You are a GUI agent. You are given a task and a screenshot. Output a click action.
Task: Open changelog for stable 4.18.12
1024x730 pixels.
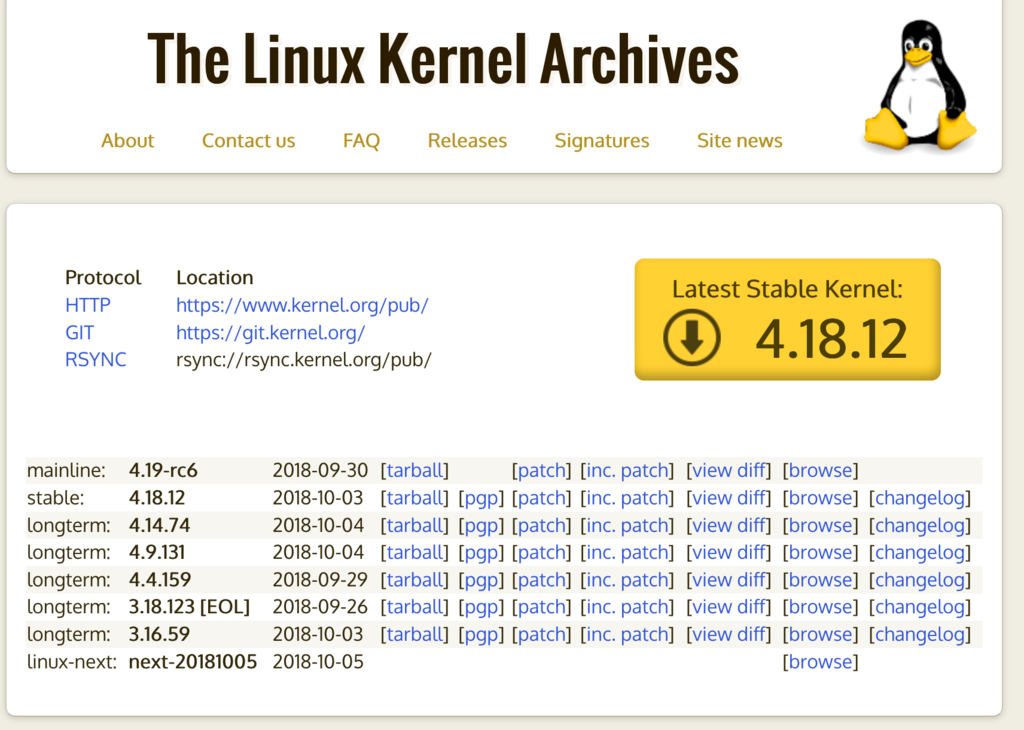tap(920, 498)
